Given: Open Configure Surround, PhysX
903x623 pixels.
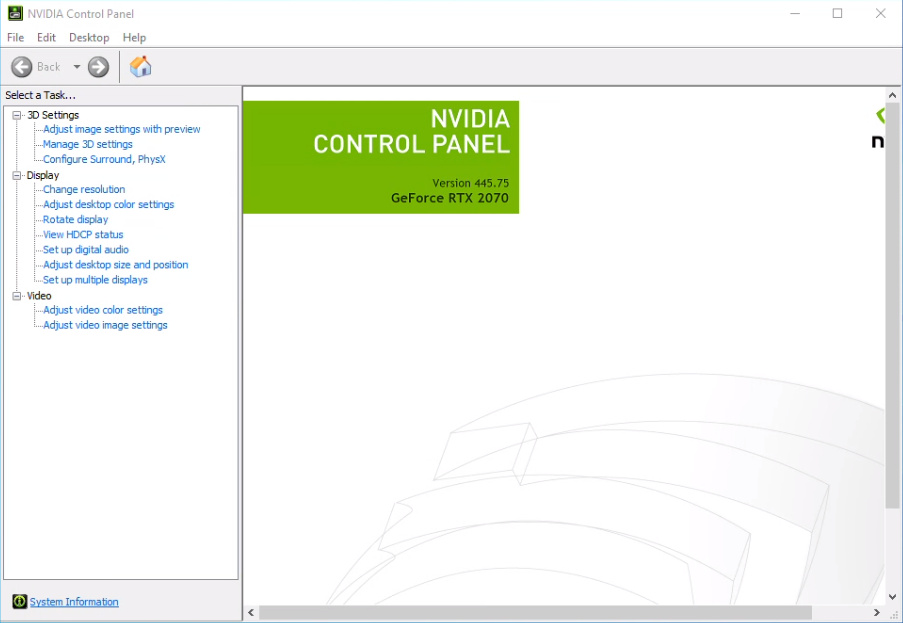Looking at the screenshot, I should [104, 159].
